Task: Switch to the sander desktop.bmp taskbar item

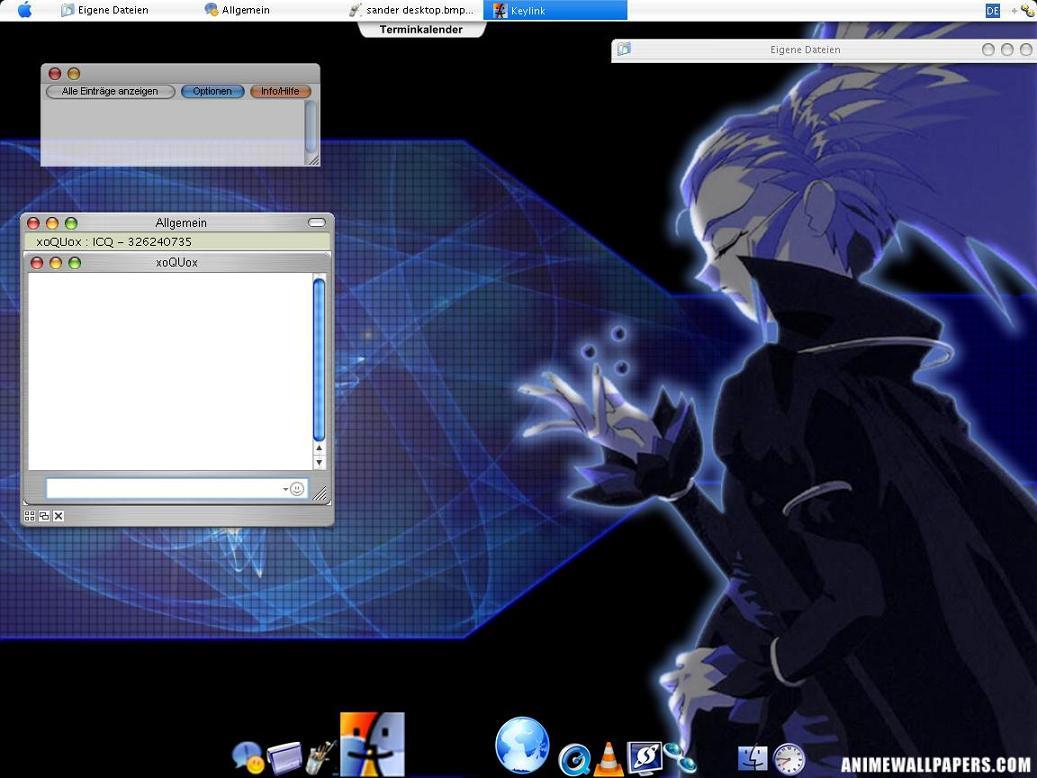Action: coord(411,10)
